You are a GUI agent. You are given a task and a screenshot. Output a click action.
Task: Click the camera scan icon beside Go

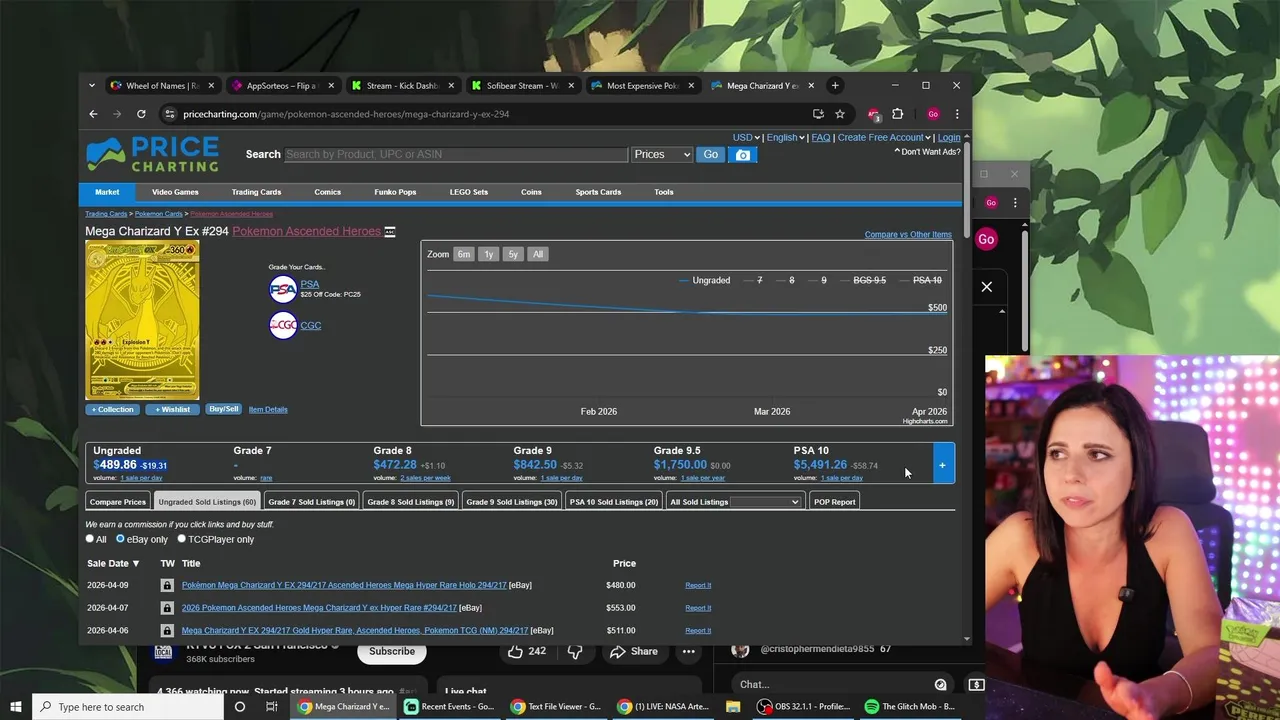tap(743, 155)
